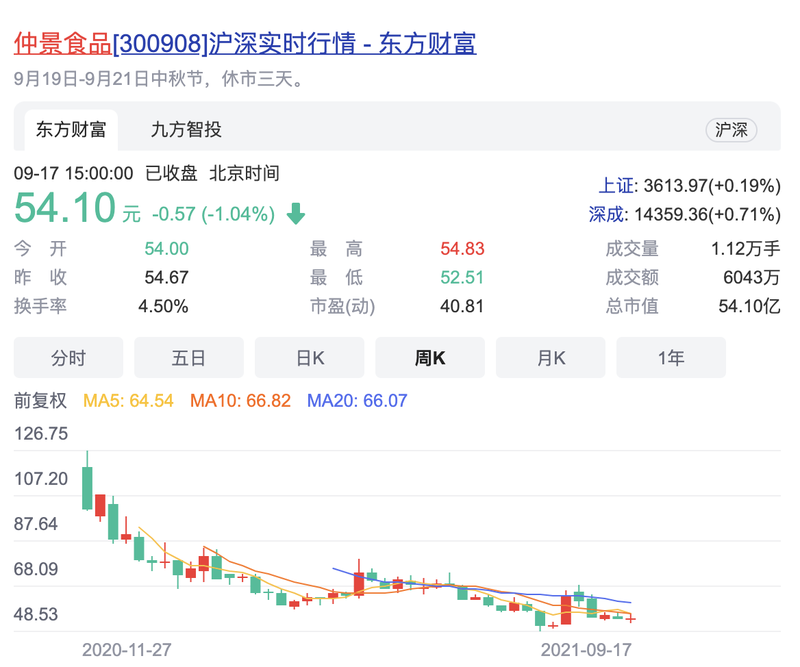The image size is (800, 667).
Task: Click the 成交量 value 1.12万手
Action: [x=745, y=249]
